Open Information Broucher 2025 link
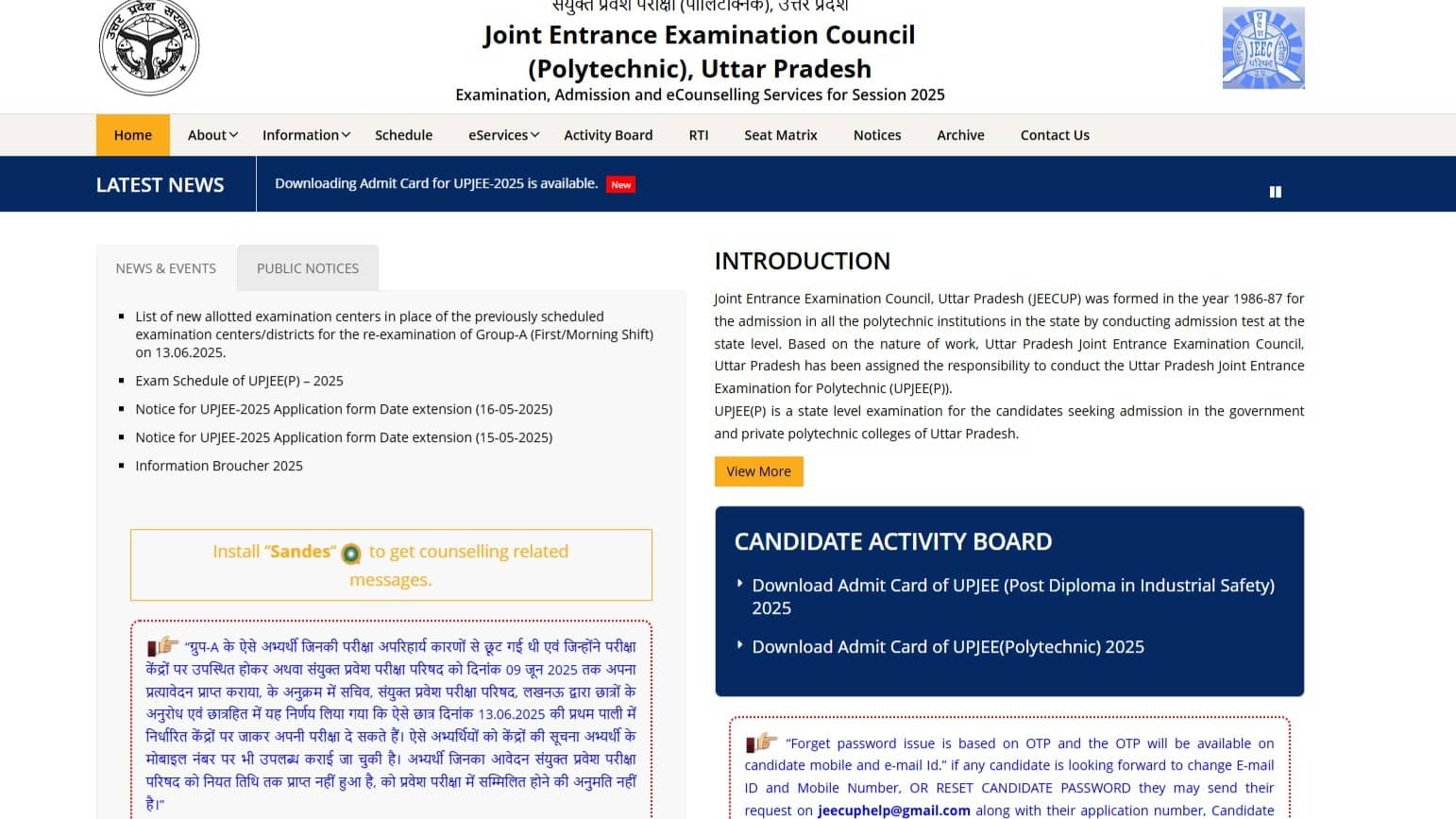Screen dimensions: 1456x819 pyautogui.click(x=219, y=466)
